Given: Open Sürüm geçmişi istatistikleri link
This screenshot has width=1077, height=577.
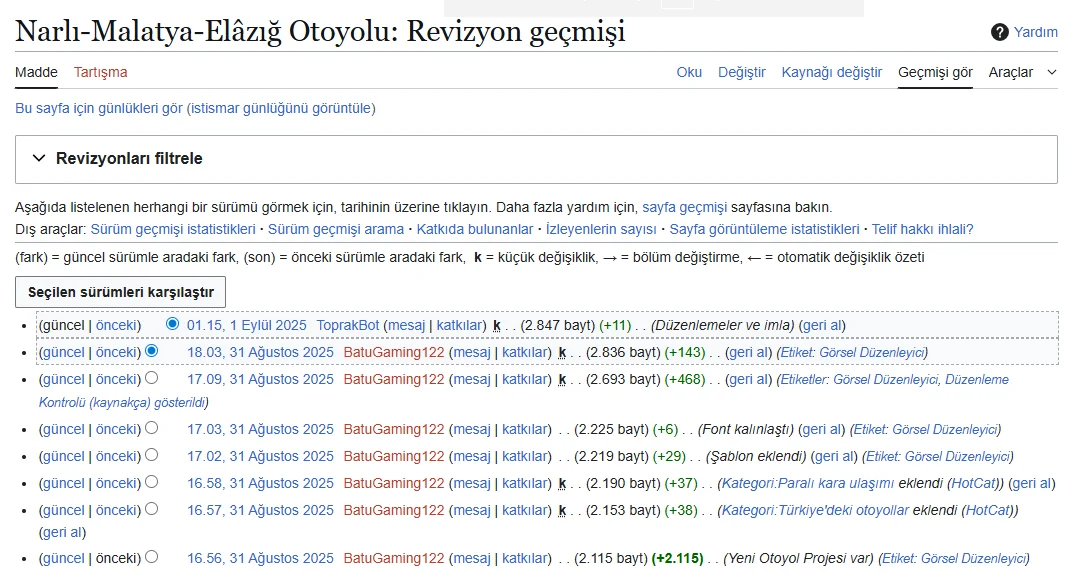Looking at the screenshot, I should (159, 229).
